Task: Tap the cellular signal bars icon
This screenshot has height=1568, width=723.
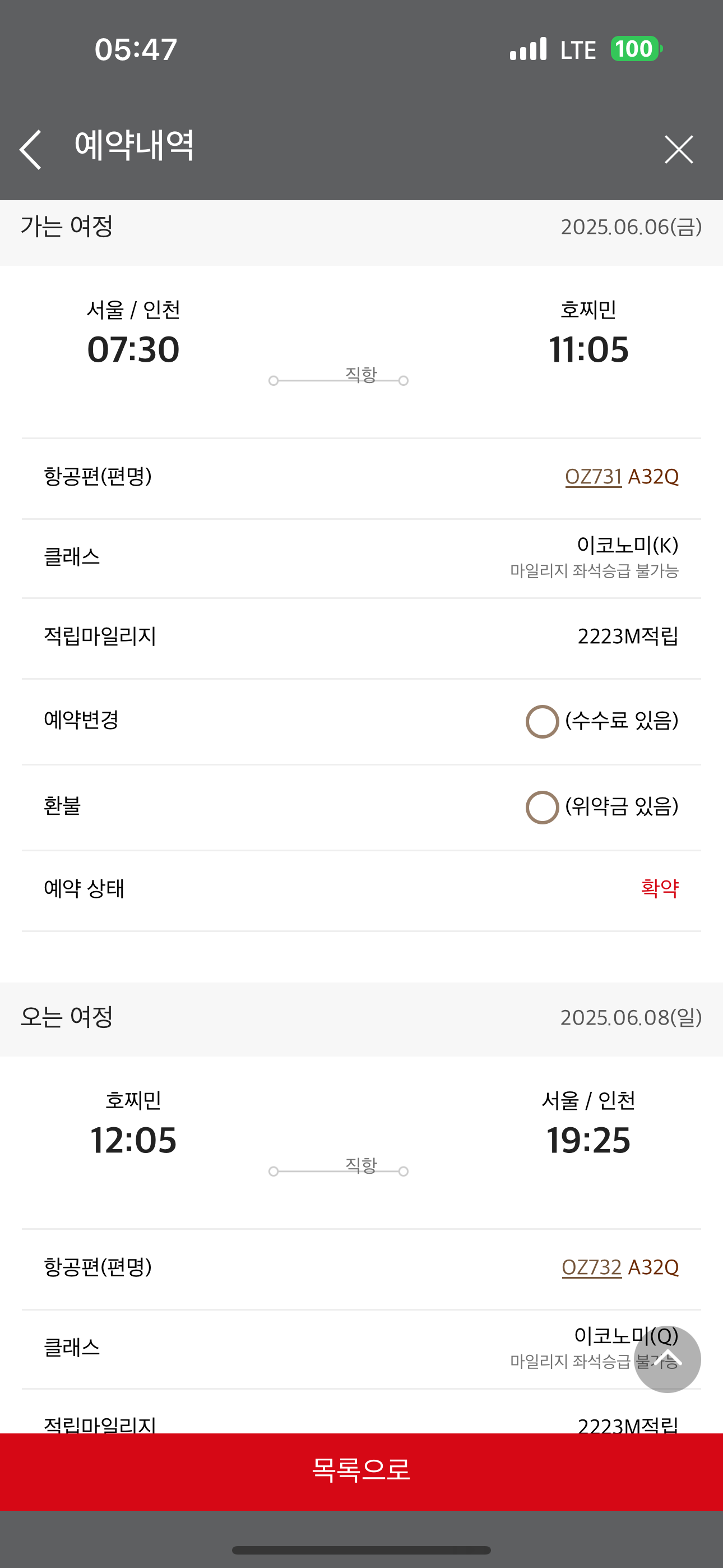Action: pyautogui.click(x=529, y=49)
